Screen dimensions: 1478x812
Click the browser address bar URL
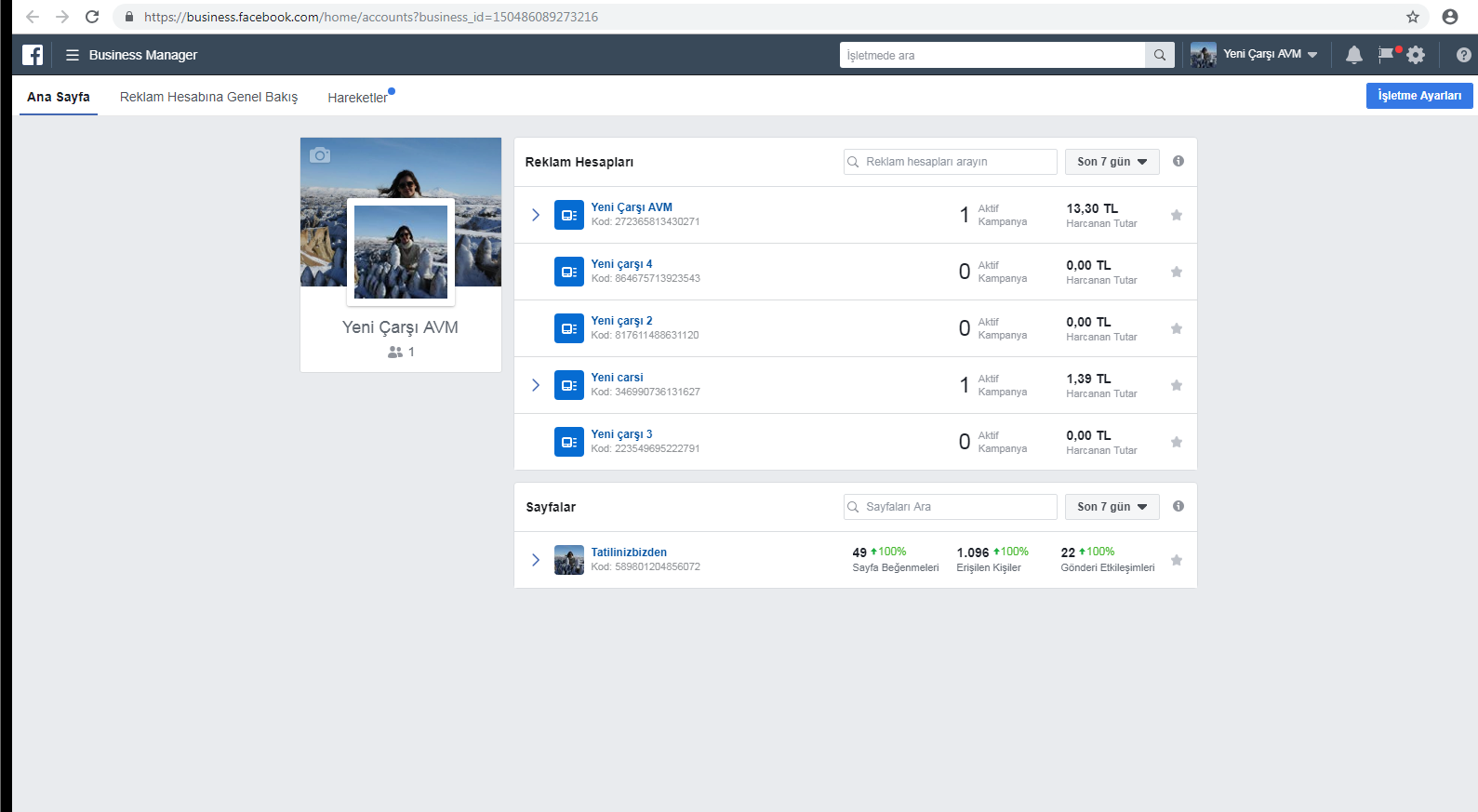point(371,17)
